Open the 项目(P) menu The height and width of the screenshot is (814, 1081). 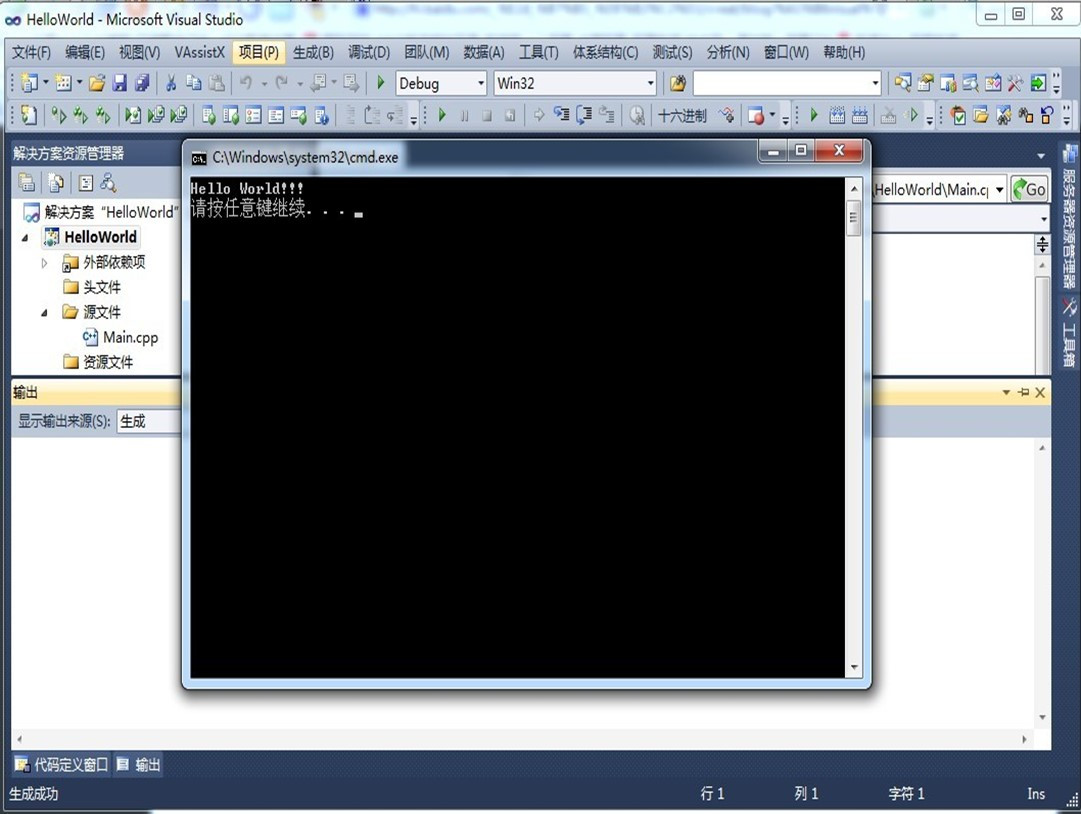click(259, 52)
